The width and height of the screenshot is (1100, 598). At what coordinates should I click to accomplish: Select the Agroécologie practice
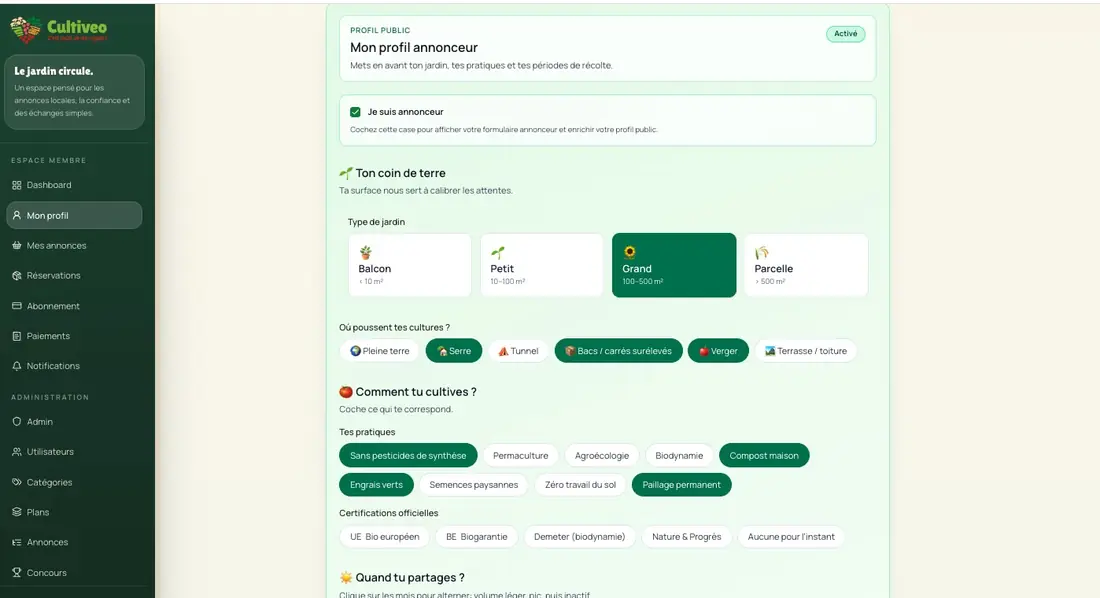602,456
